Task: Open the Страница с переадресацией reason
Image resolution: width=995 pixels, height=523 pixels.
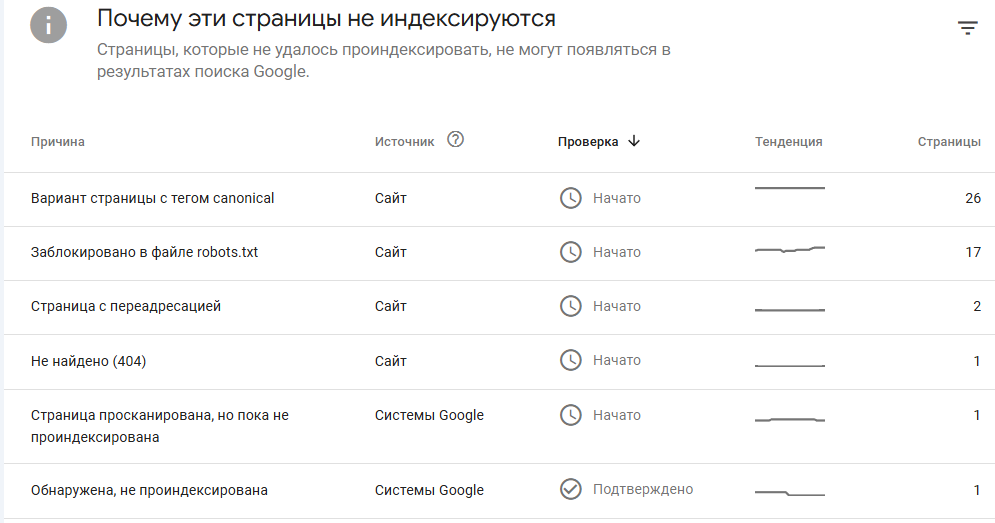Action: (126, 306)
